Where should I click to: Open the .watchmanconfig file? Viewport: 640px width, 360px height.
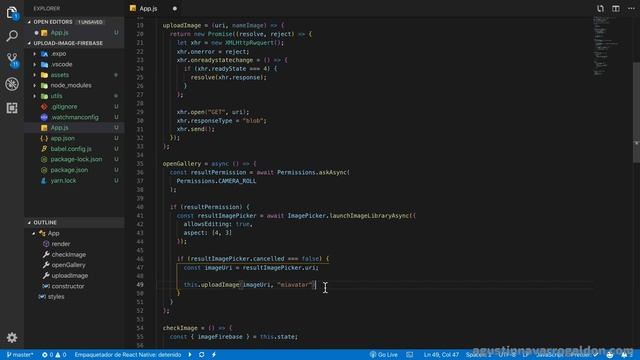click(74, 117)
